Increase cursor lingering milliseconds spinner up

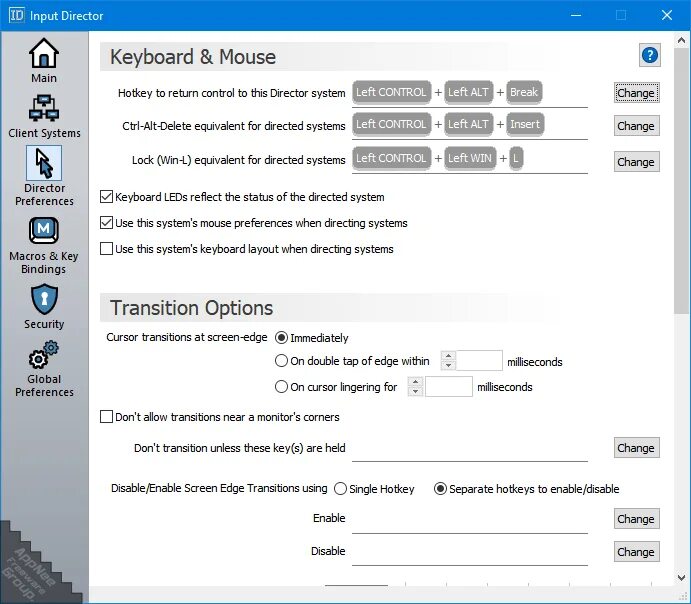click(x=415, y=382)
